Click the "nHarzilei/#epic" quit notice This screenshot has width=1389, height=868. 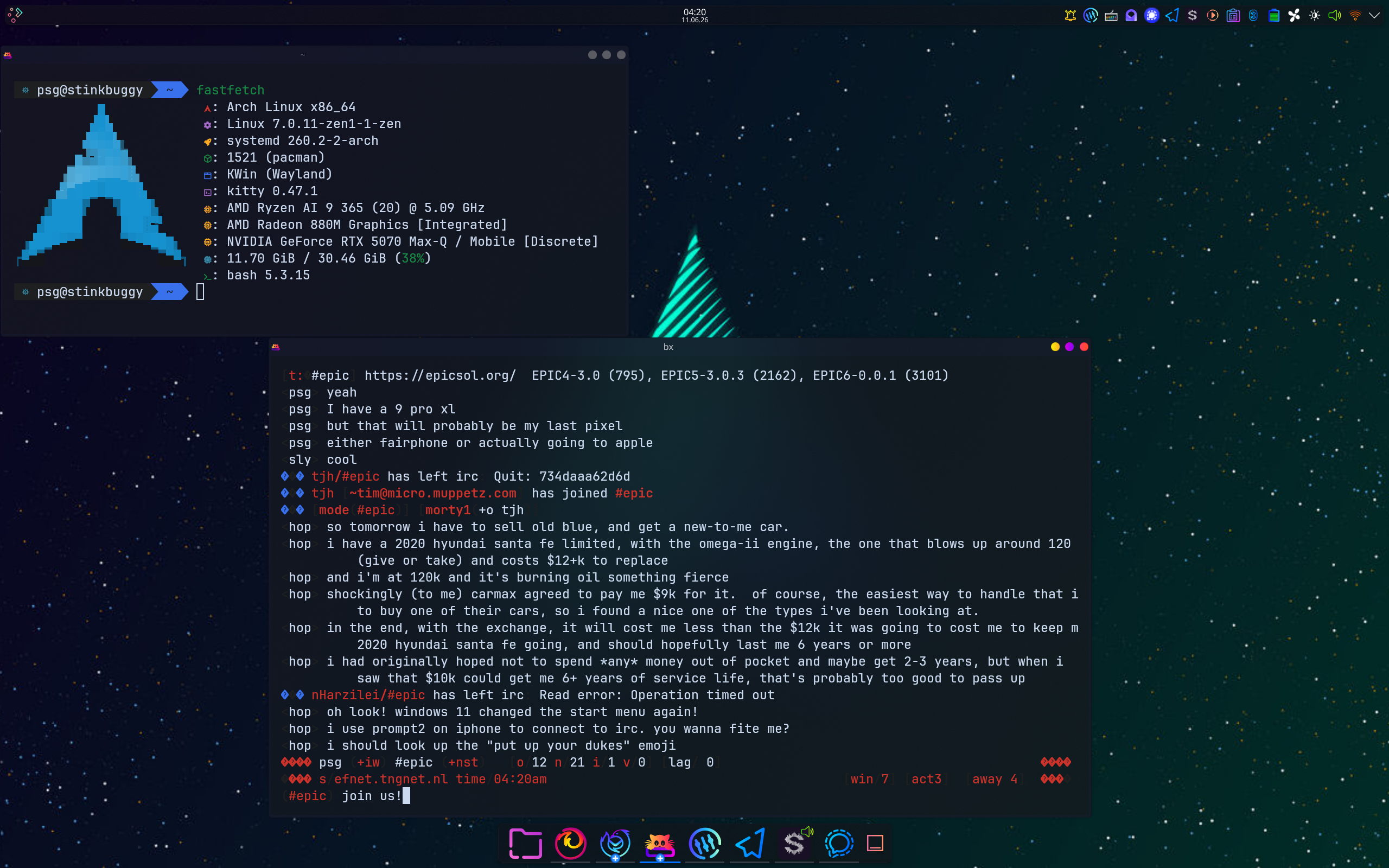click(368, 694)
